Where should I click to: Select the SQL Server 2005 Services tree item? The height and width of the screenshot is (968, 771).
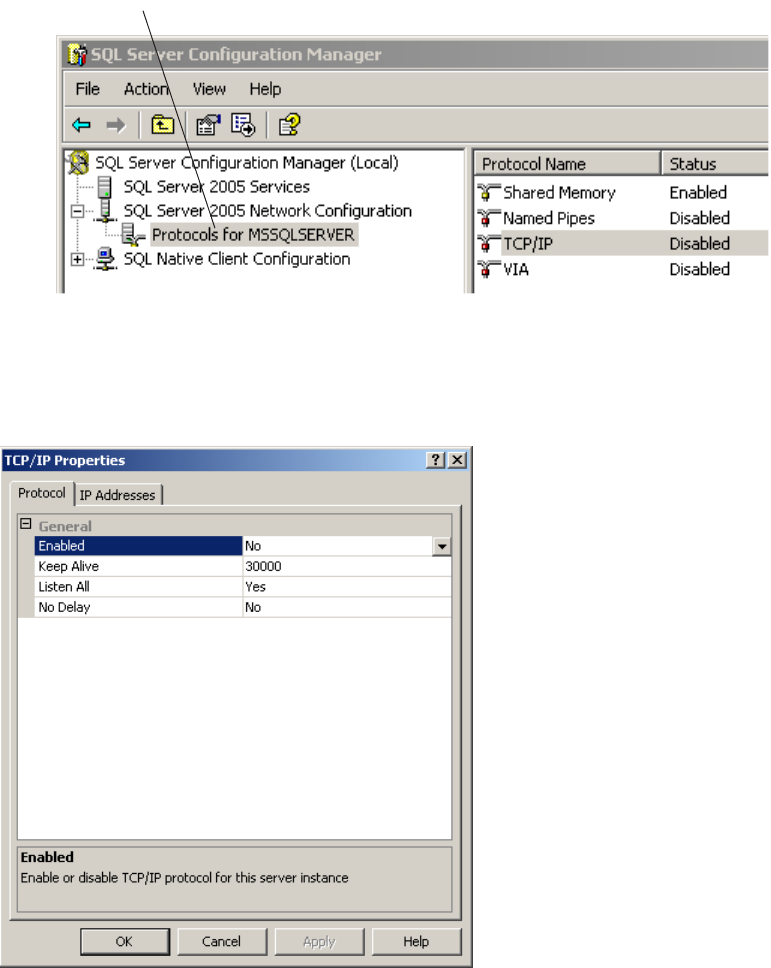click(216, 187)
